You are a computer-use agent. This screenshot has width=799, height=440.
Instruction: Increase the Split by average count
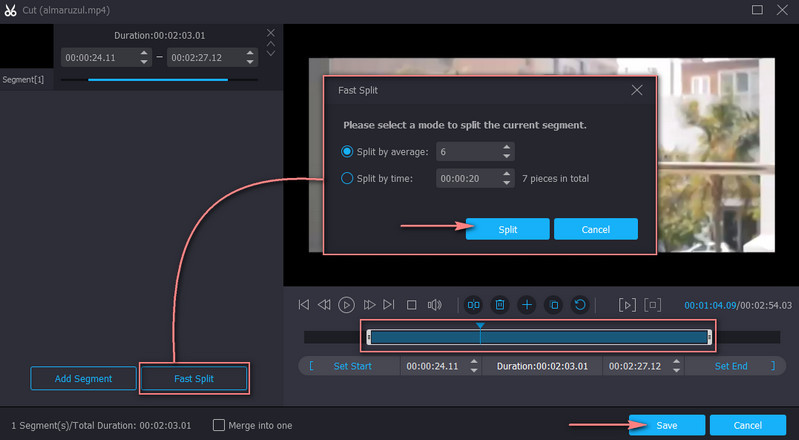tap(507, 148)
